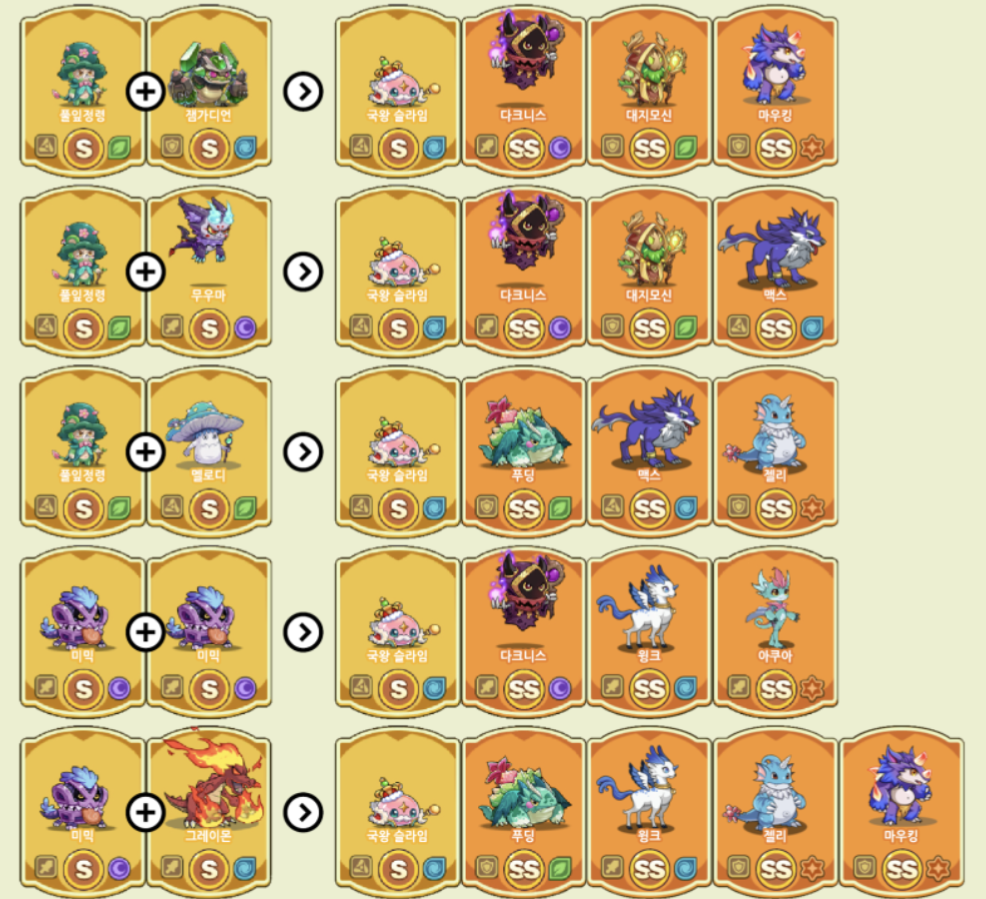Click the purple moon element icon on 무우마 card
Image resolution: width=986 pixels, height=899 pixels.
tap(245, 328)
